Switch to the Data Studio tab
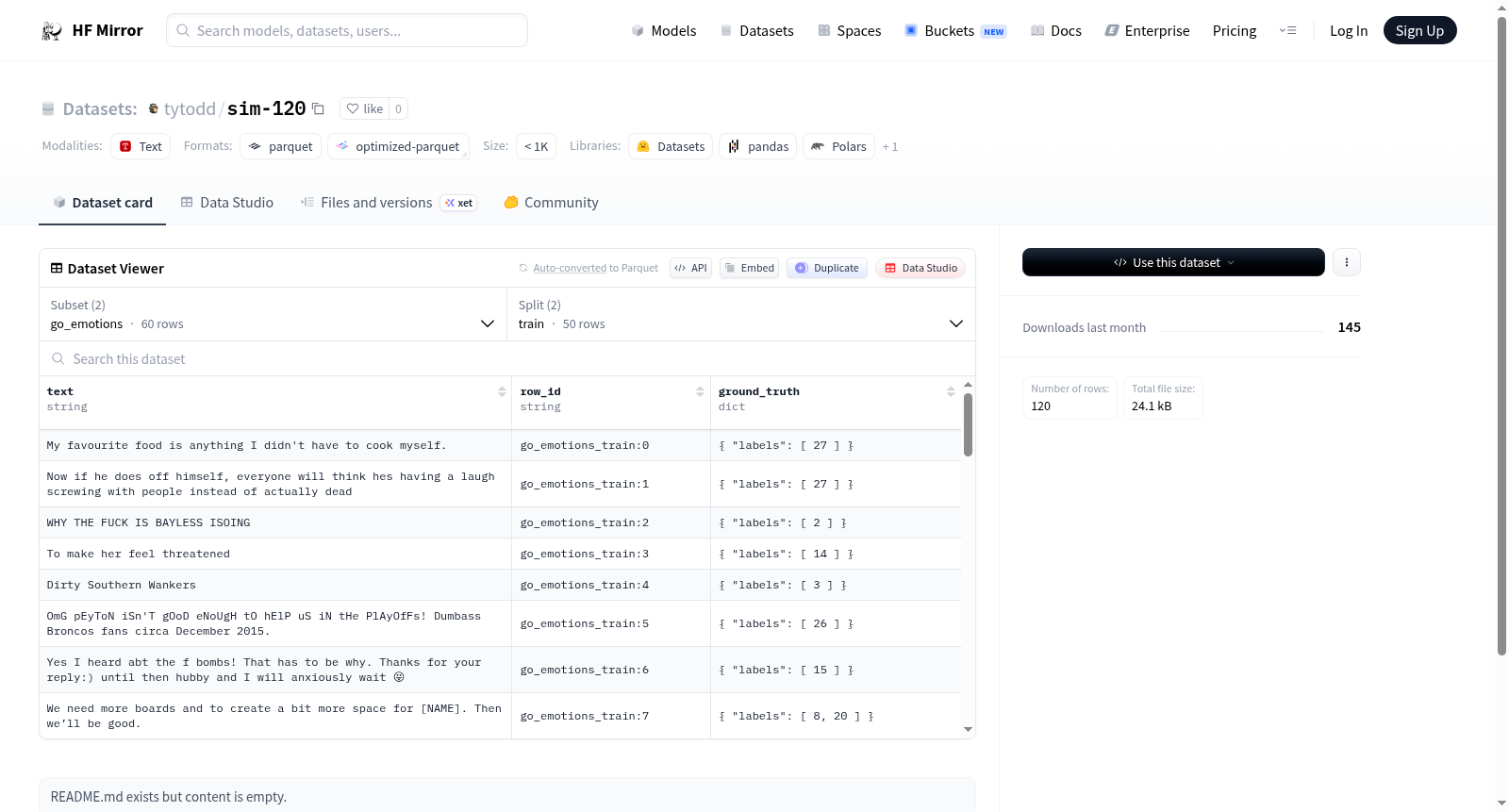The width and height of the screenshot is (1509, 812). coord(227,203)
